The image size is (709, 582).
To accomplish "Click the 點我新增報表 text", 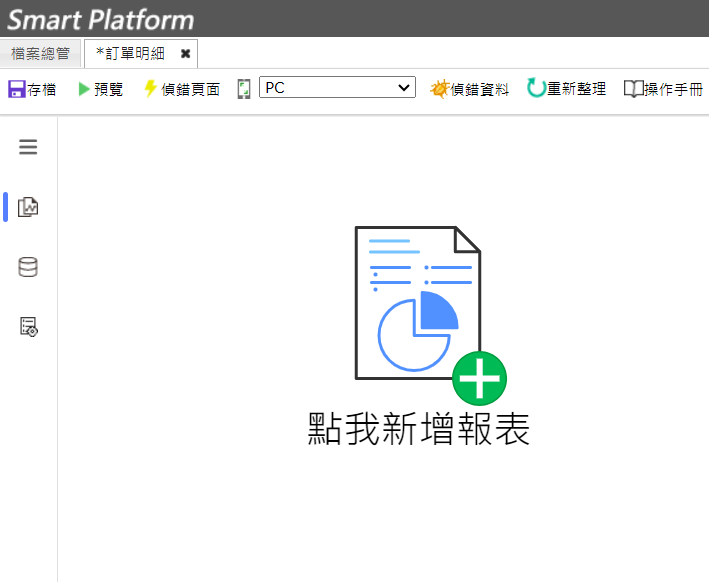I will (x=419, y=429).
